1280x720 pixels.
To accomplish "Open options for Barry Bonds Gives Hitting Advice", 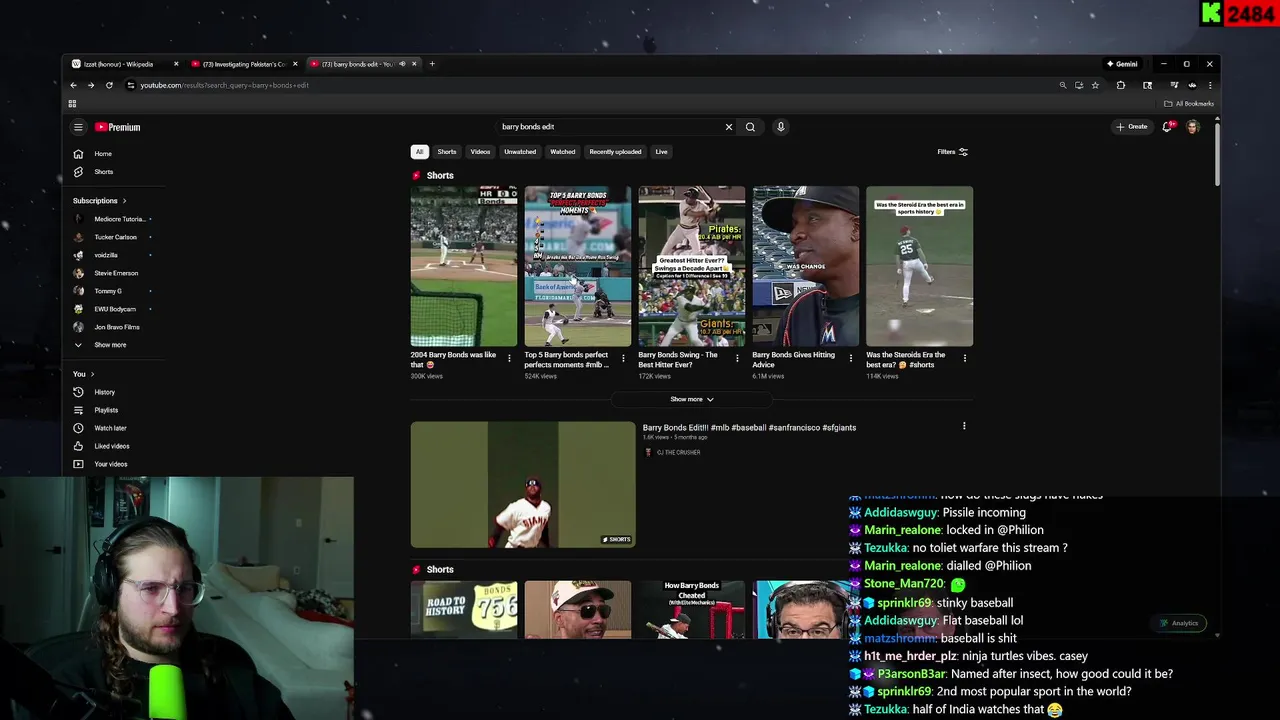I will click(x=851, y=358).
